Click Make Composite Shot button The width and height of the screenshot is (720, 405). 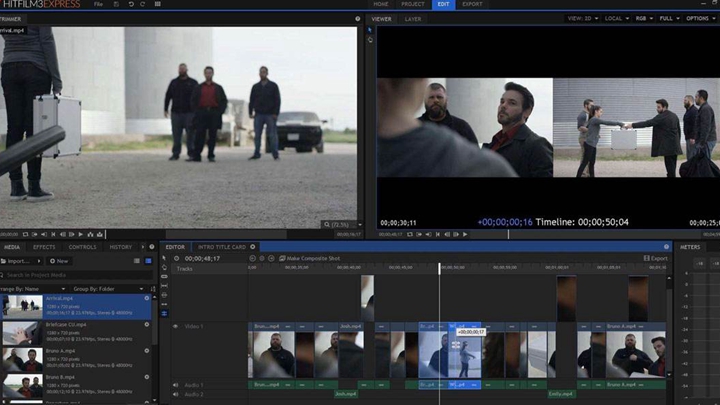point(310,259)
